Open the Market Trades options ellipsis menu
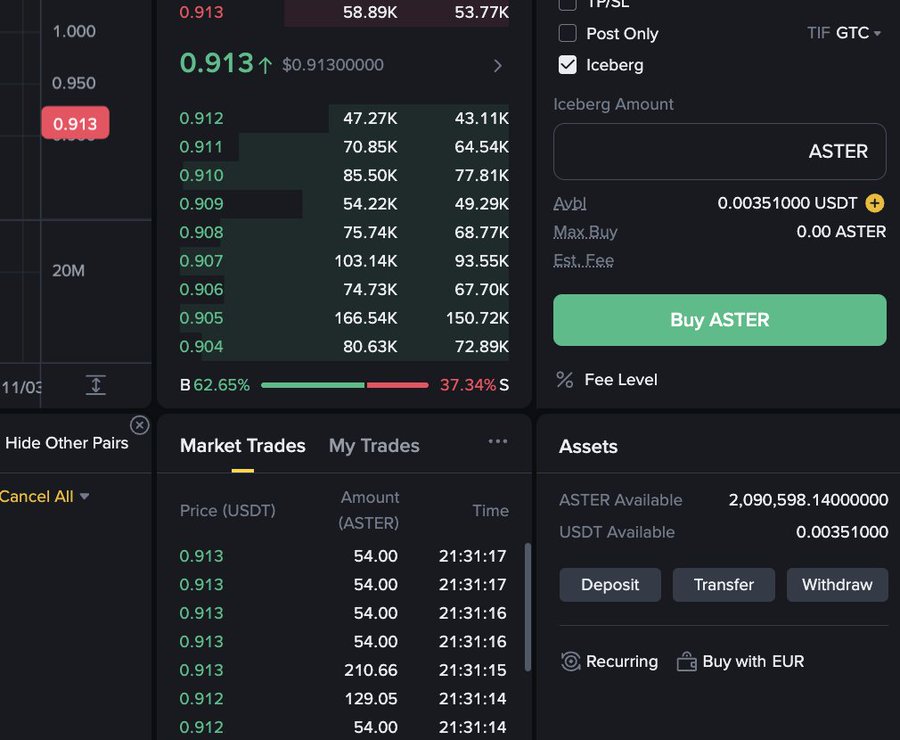 tap(498, 440)
